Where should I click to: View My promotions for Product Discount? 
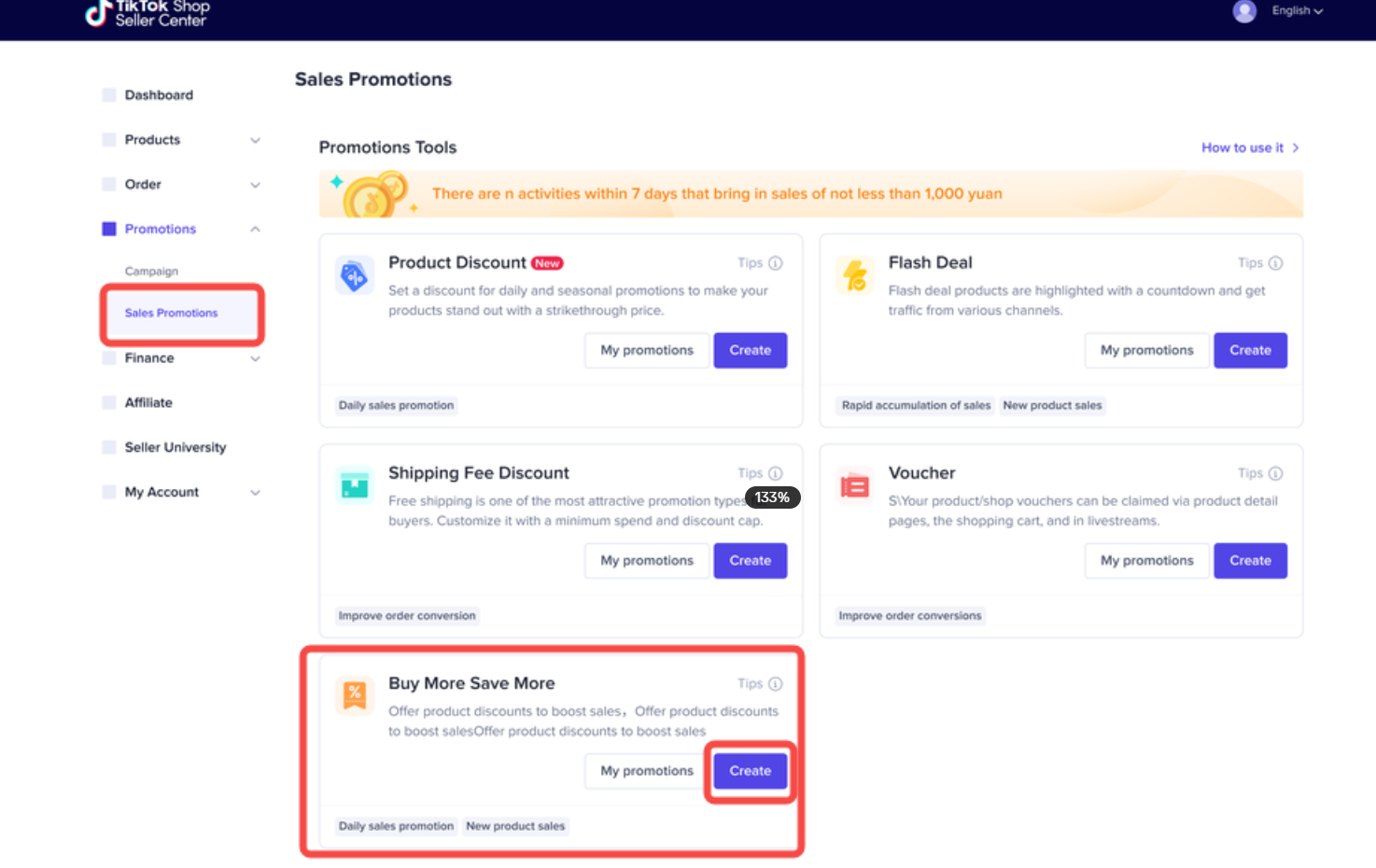(x=647, y=351)
